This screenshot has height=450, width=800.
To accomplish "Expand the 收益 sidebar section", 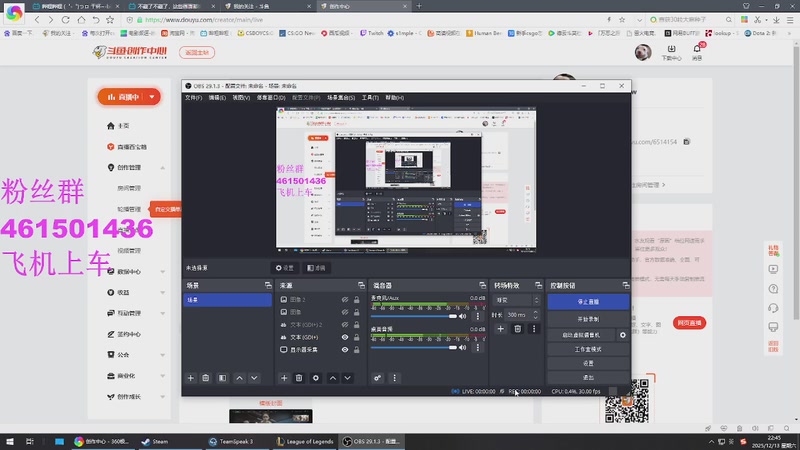I will pos(163,293).
